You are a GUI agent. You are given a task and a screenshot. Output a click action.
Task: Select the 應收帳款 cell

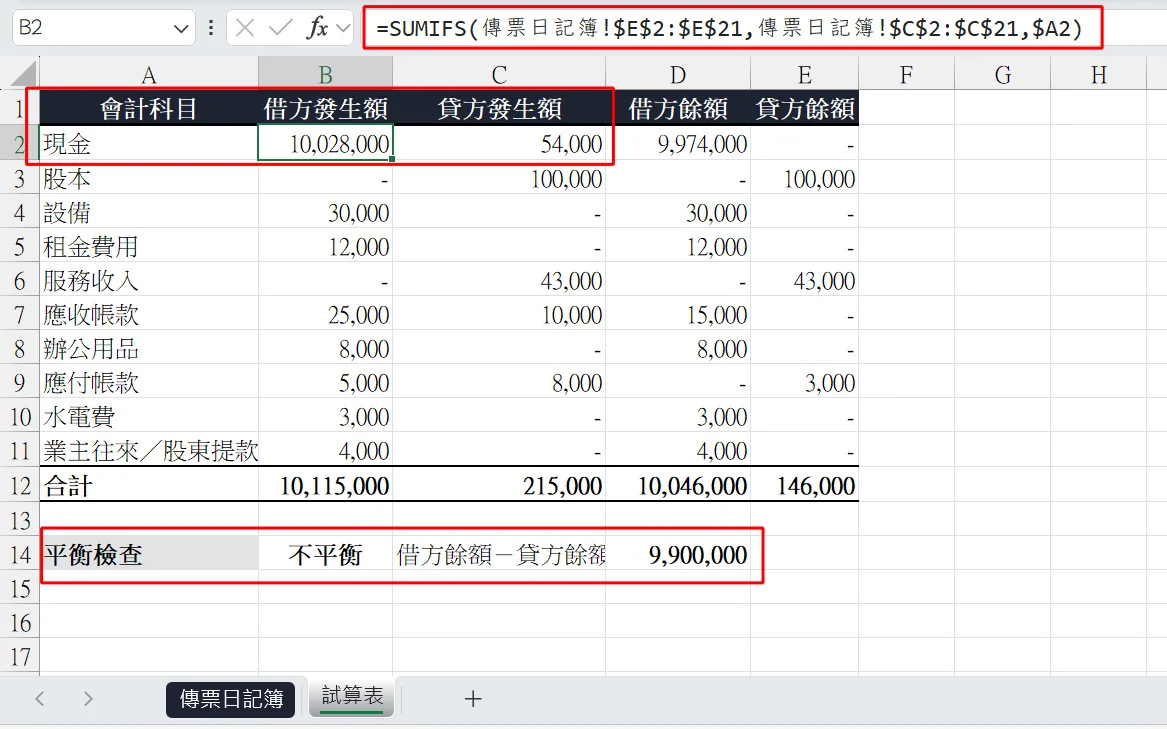click(x=149, y=314)
